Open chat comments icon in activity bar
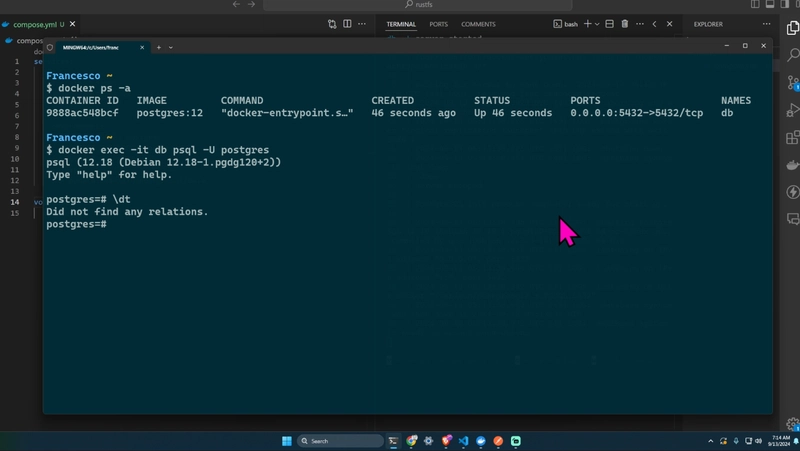Viewport: 800px width, 451px height. pyautogui.click(x=793, y=219)
